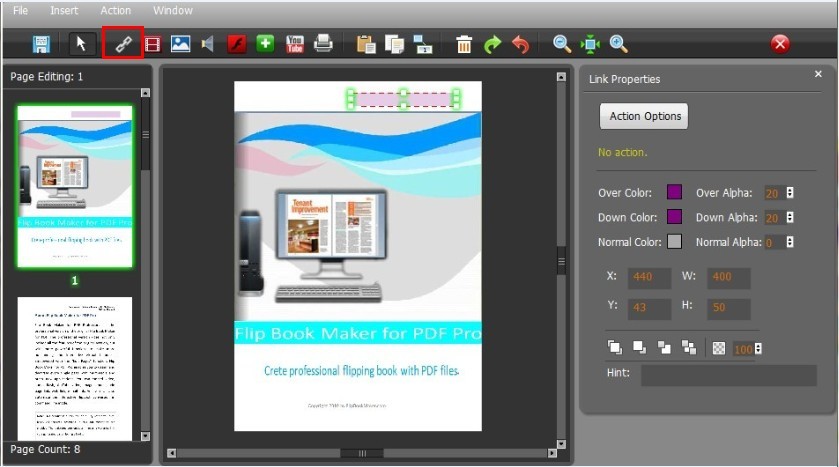839x467 pixels.
Task: Redo with the green arrow
Action: coord(492,44)
